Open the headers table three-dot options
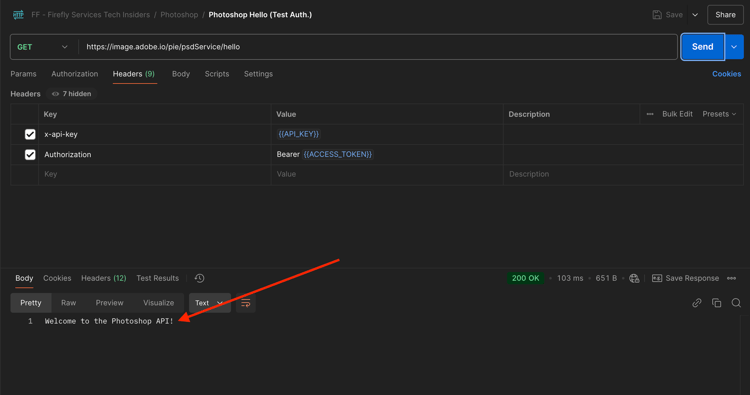 pos(650,114)
